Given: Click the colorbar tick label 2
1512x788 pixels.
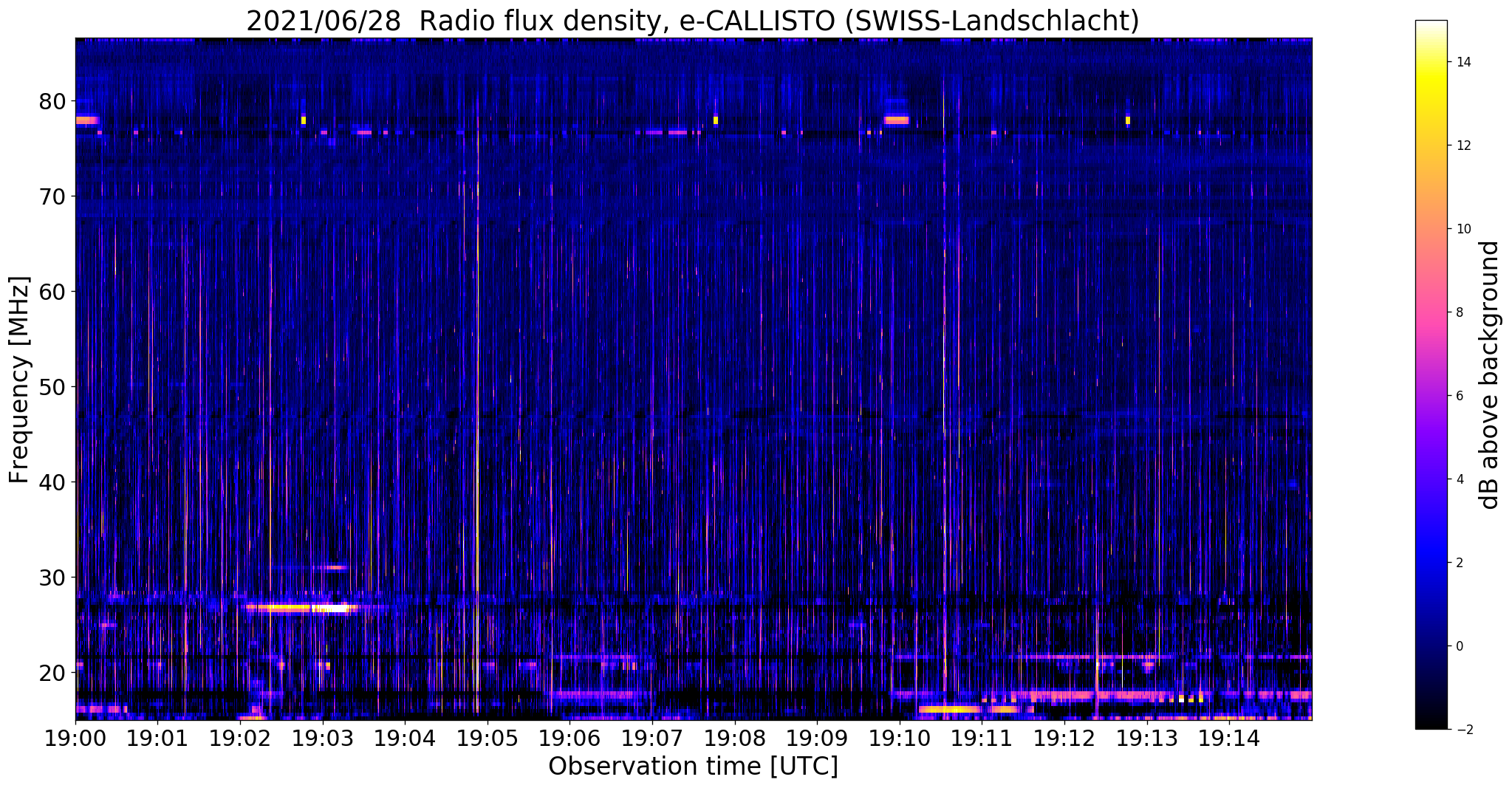Looking at the screenshot, I should click(x=1458, y=563).
